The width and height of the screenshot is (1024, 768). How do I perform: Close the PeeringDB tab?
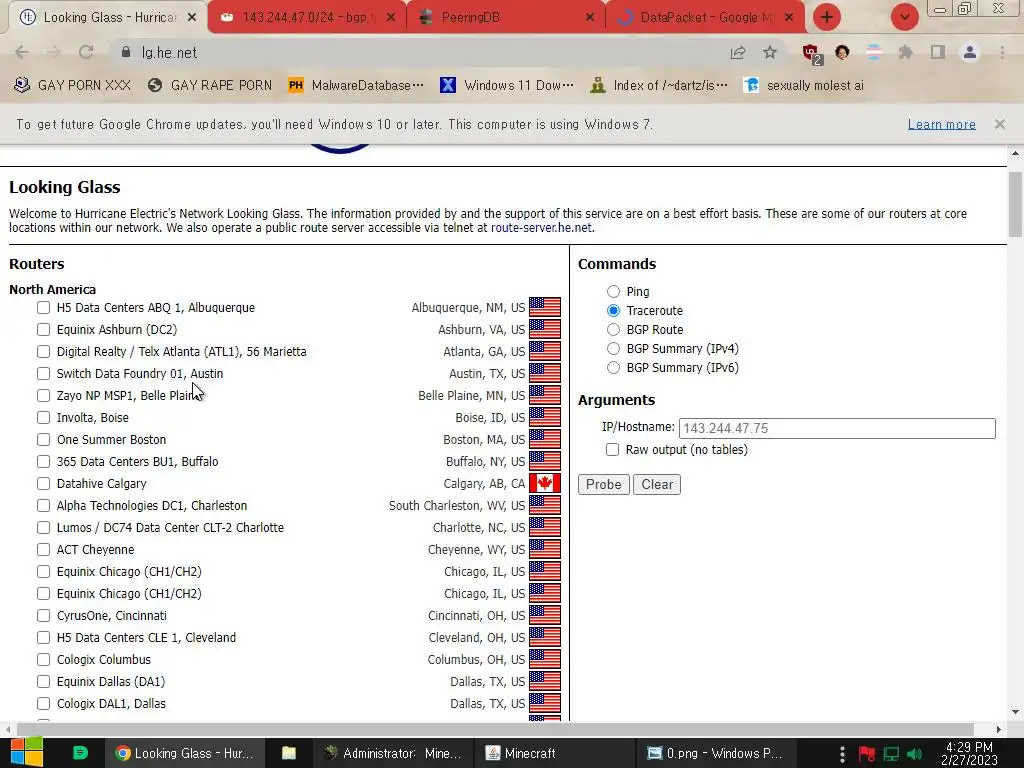point(590,18)
